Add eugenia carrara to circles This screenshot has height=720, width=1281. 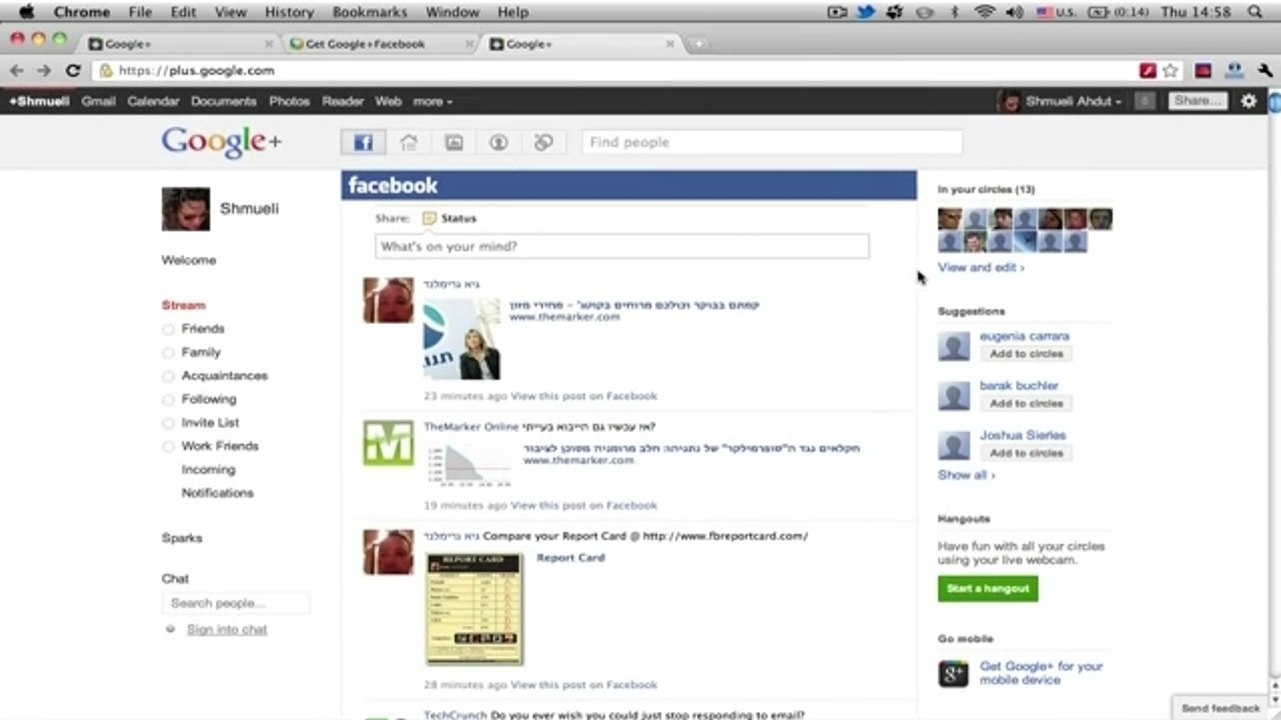1026,354
